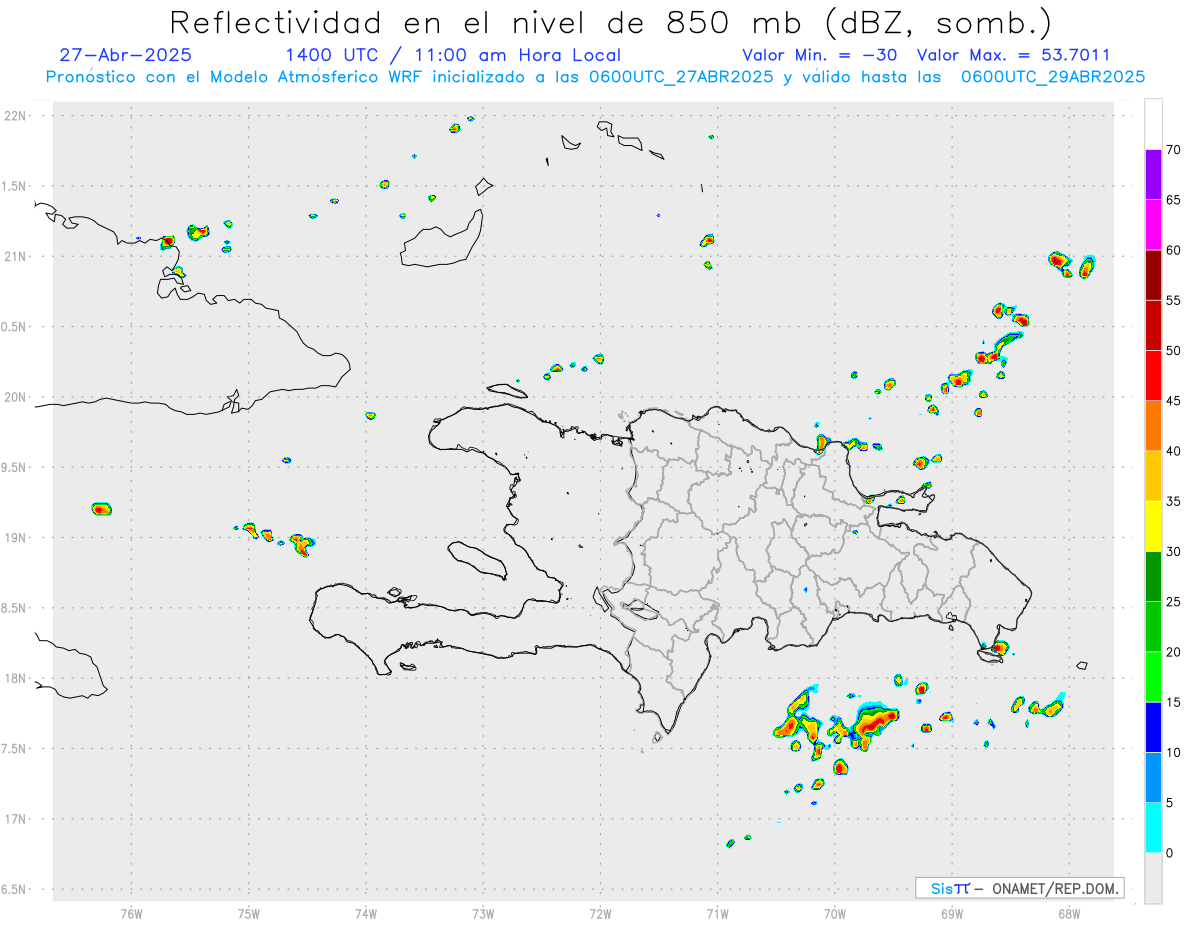
Task: Click the 'SisTT - ONAMET/REP.DOM.' credit label
Action: click(x=1019, y=888)
